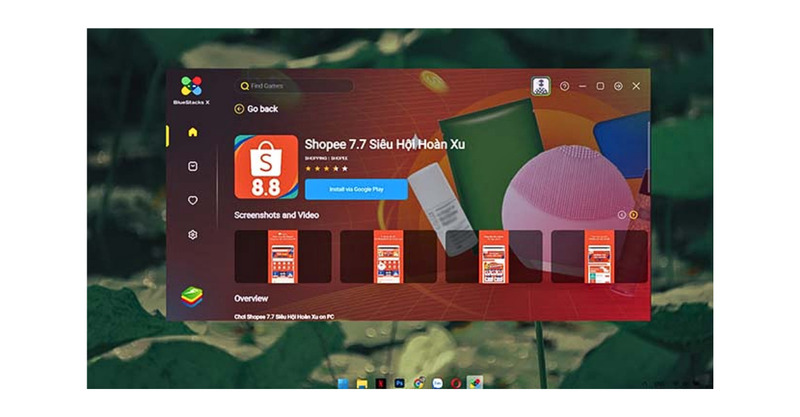The width and height of the screenshot is (800, 417).
Task: Open Zalo from taskbar
Action: 438,383
